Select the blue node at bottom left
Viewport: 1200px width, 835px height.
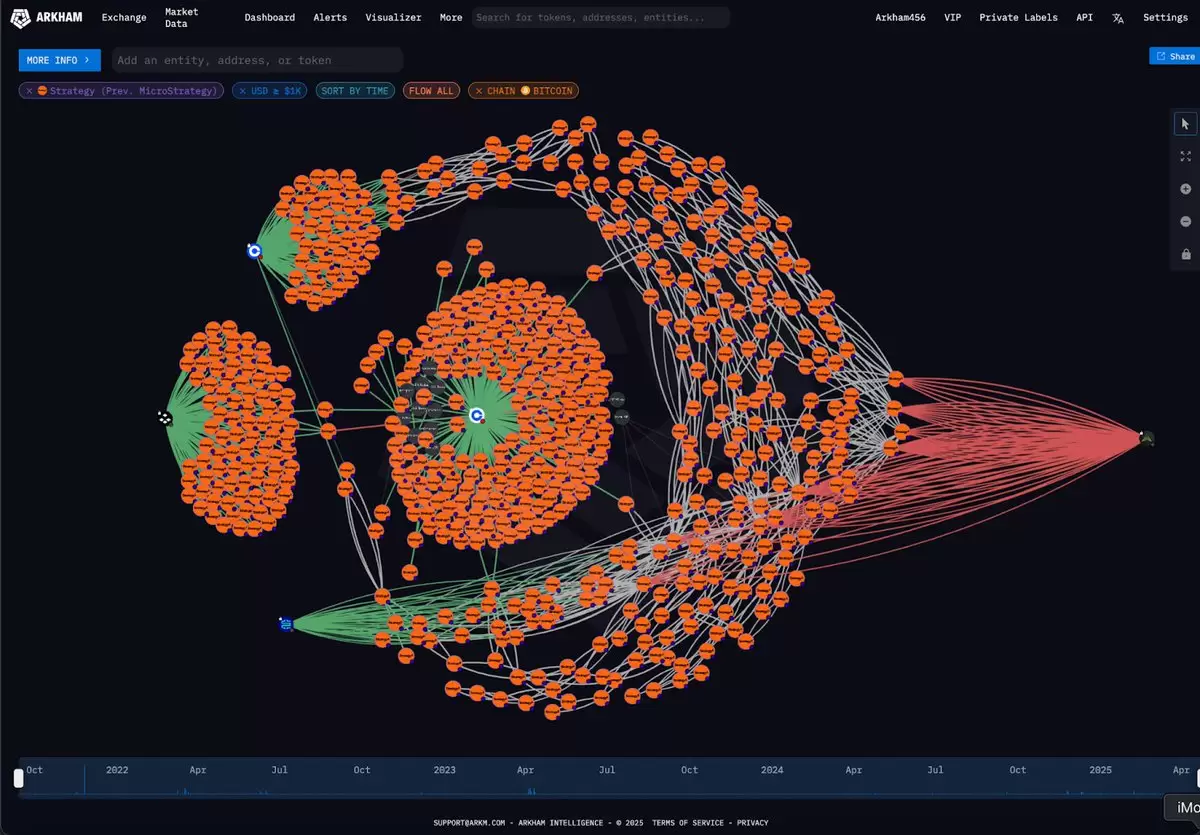[286, 624]
